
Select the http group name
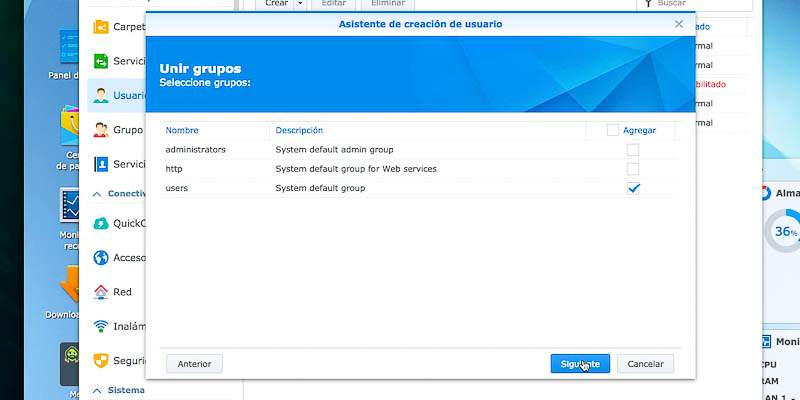point(173,169)
